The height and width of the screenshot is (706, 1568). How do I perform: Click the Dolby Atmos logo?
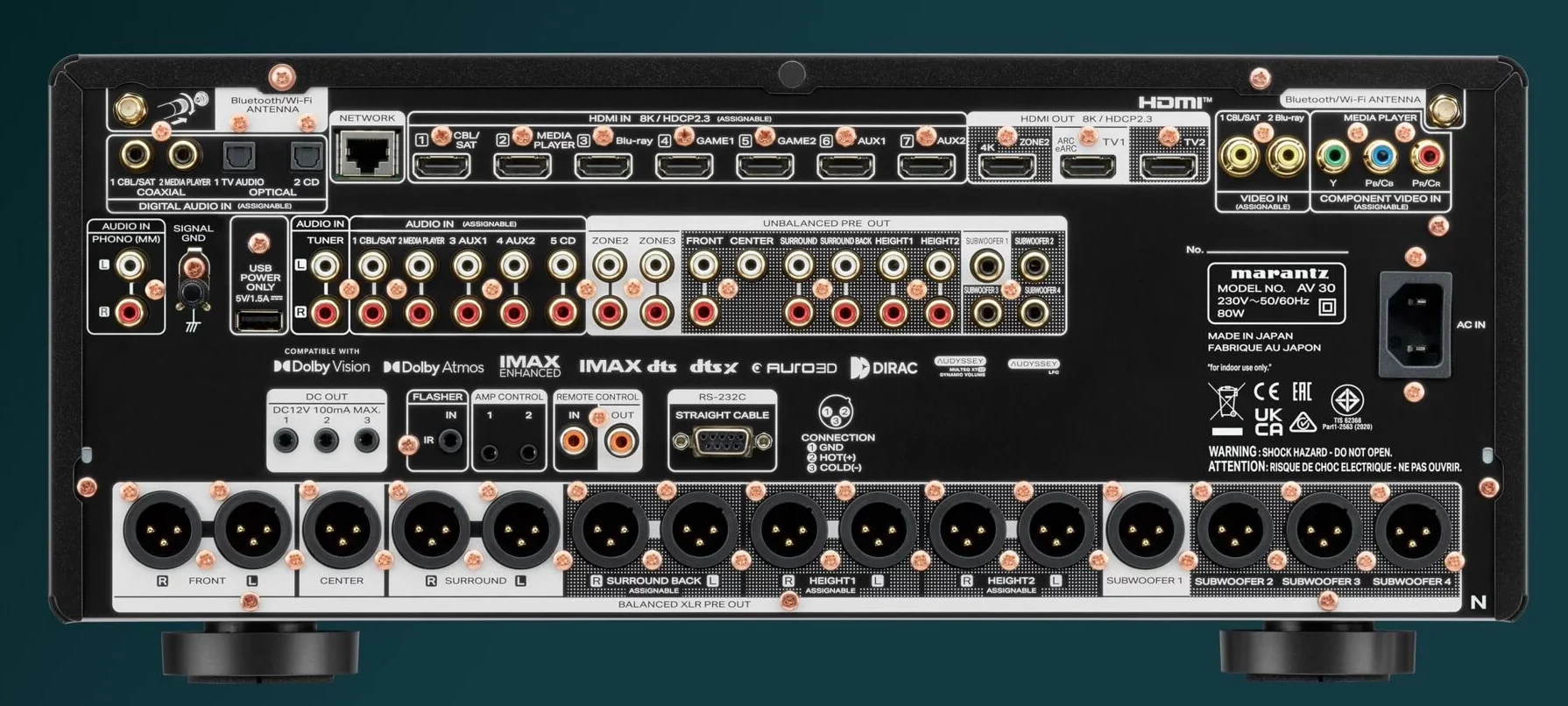pyautogui.click(x=434, y=368)
